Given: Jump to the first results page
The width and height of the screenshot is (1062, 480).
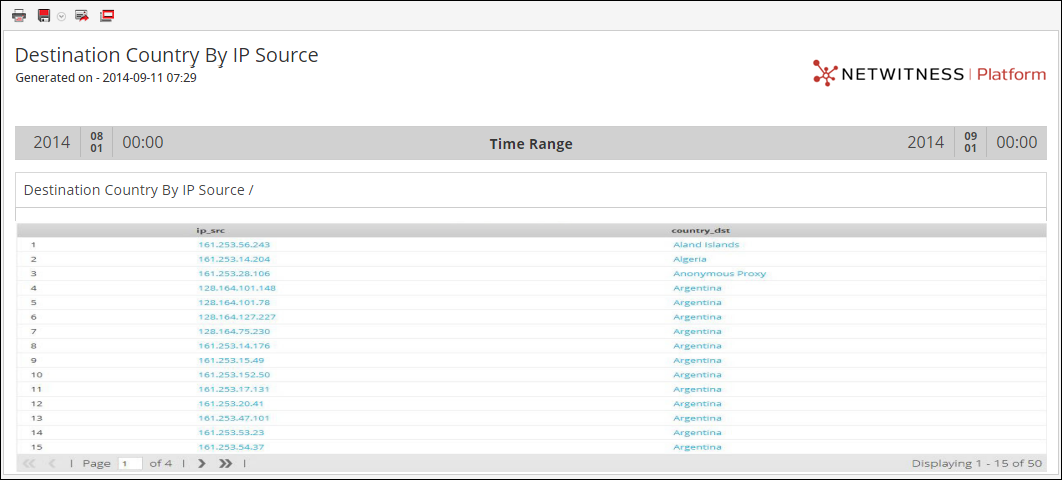Looking at the screenshot, I should point(29,464).
